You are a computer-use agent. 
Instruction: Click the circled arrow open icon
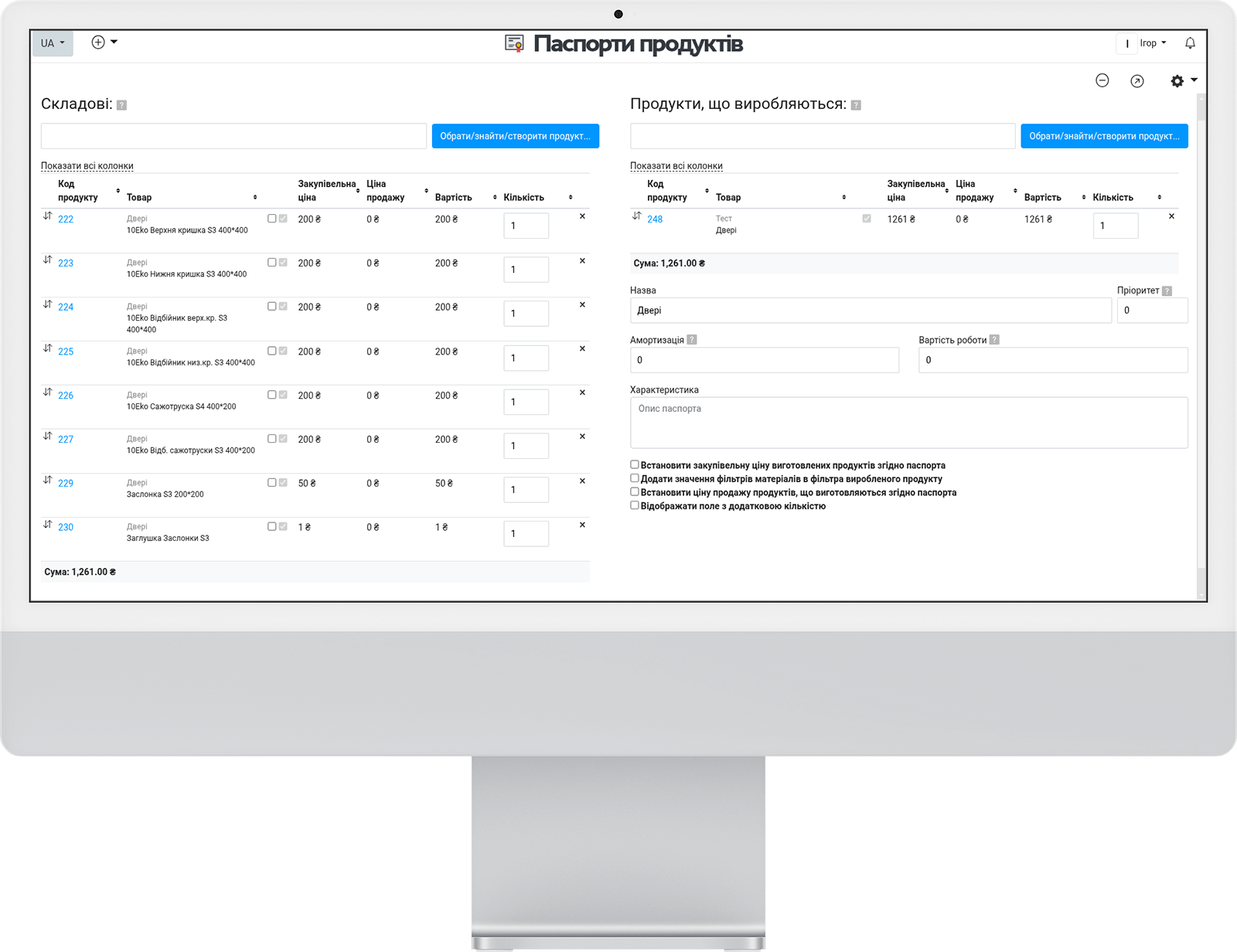1136,81
